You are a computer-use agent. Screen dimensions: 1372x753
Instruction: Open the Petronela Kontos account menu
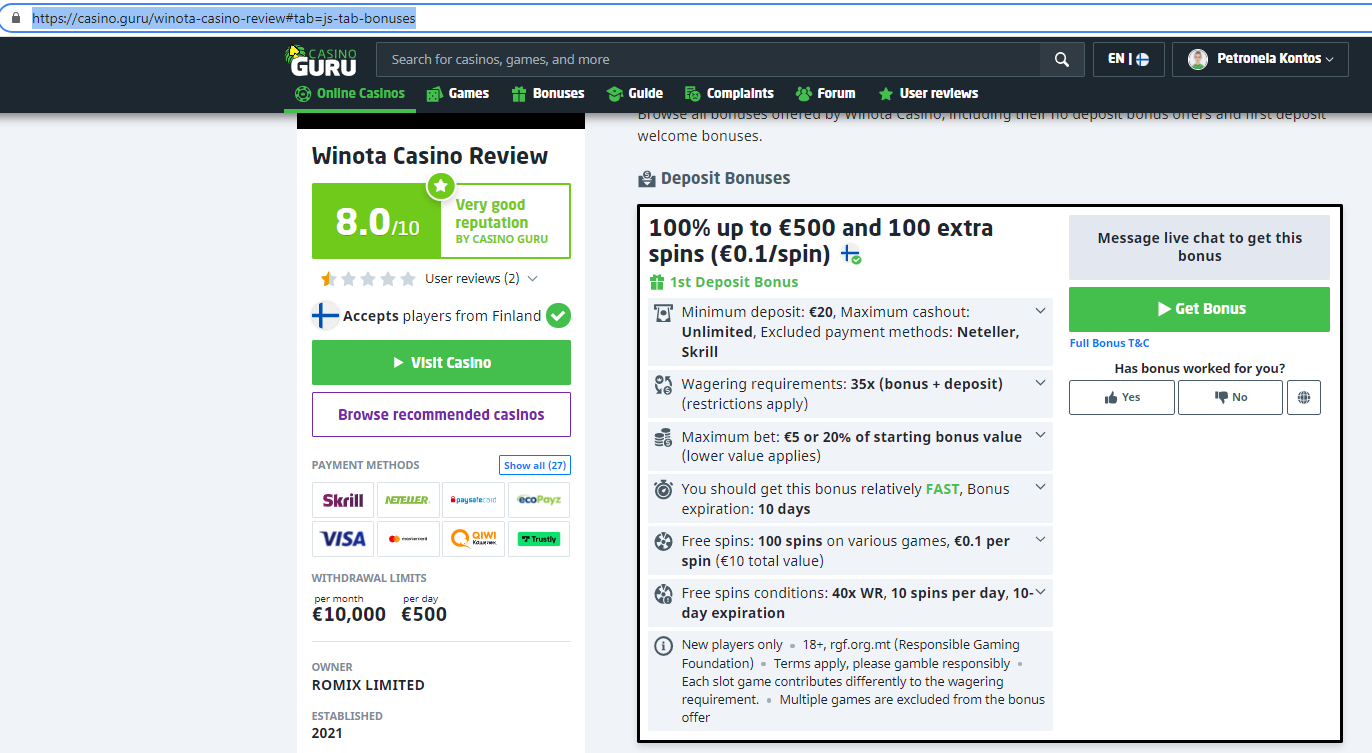[x=1259, y=60]
